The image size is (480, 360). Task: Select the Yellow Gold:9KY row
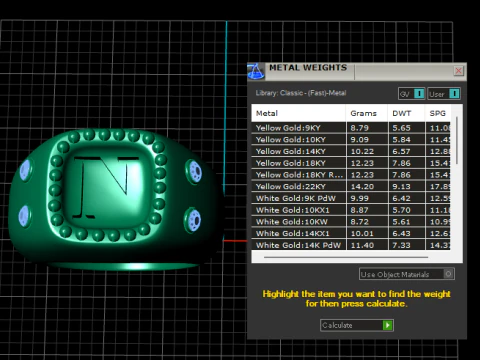click(351, 128)
